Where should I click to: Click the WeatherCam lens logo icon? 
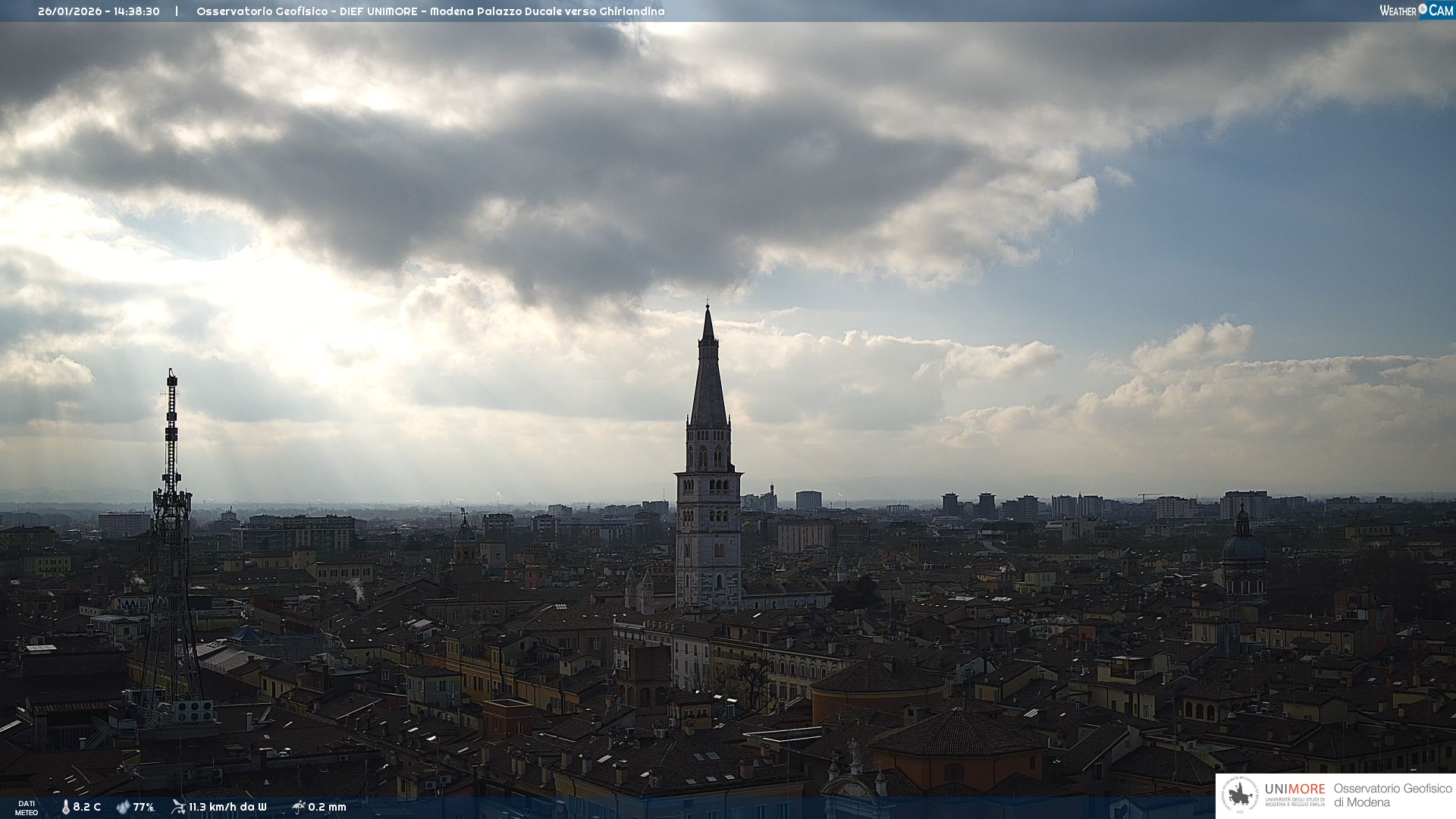tap(1423, 9)
